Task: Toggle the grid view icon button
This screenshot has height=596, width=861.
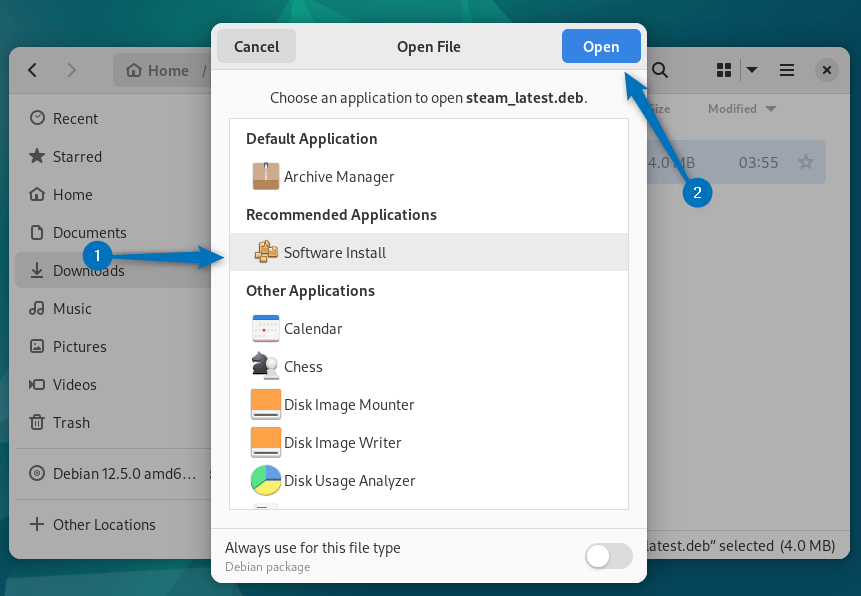Action: tap(724, 70)
